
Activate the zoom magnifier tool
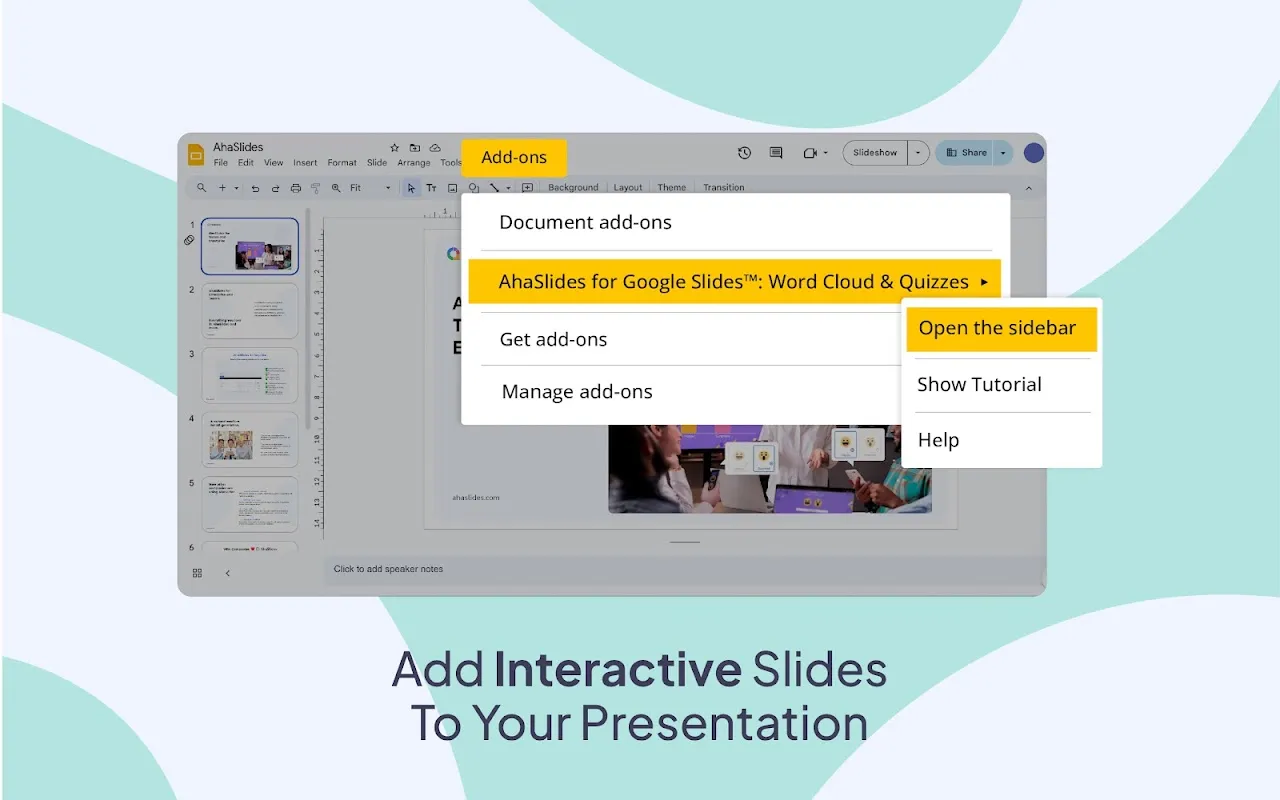[335, 188]
